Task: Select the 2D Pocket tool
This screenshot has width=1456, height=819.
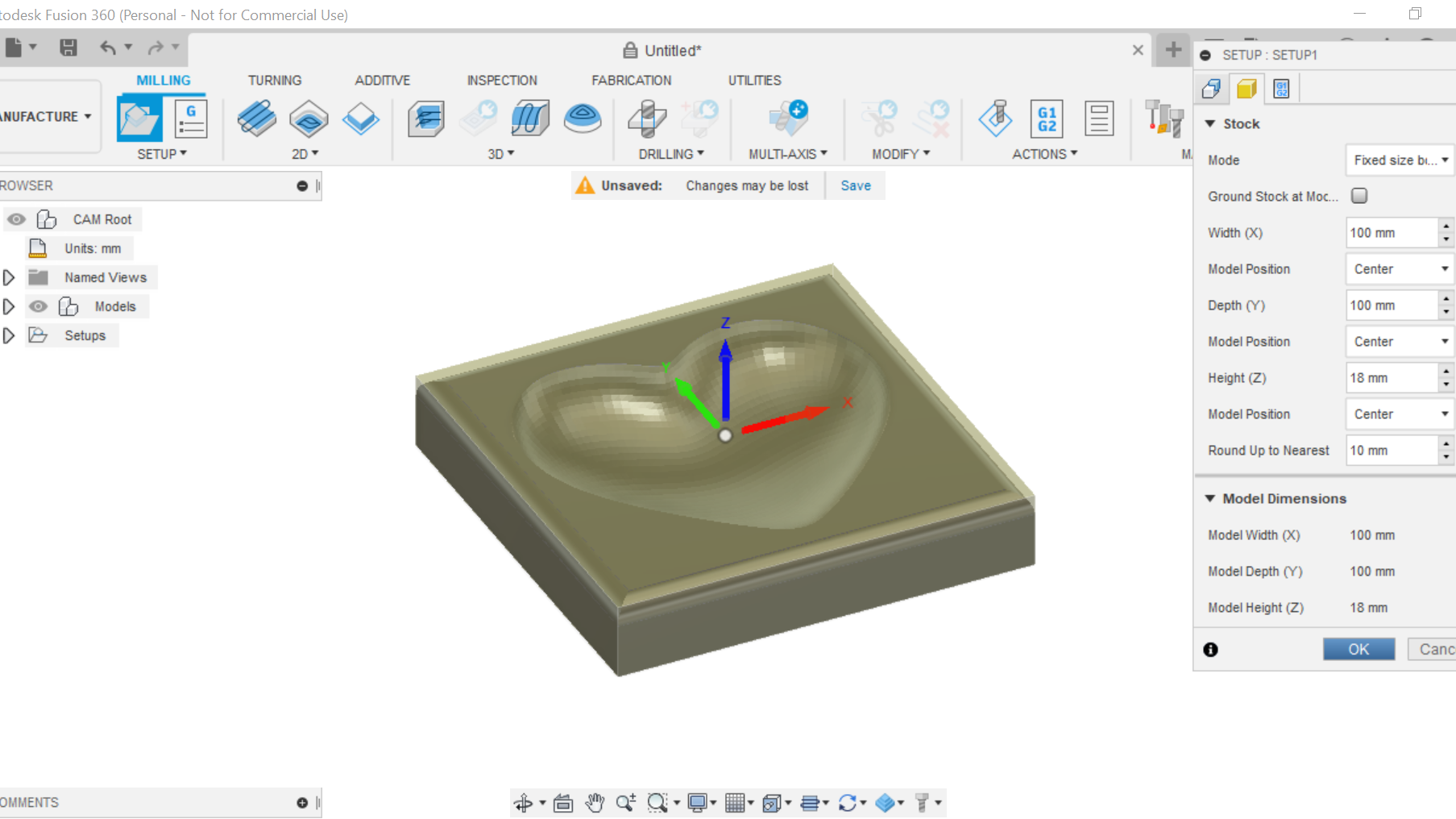Action: [x=309, y=118]
